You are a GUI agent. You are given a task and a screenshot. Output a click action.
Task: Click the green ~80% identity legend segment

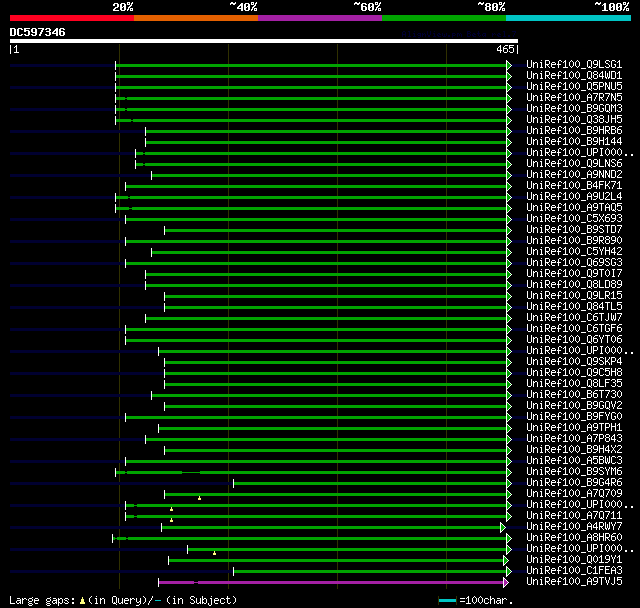pyautogui.click(x=444, y=18)
